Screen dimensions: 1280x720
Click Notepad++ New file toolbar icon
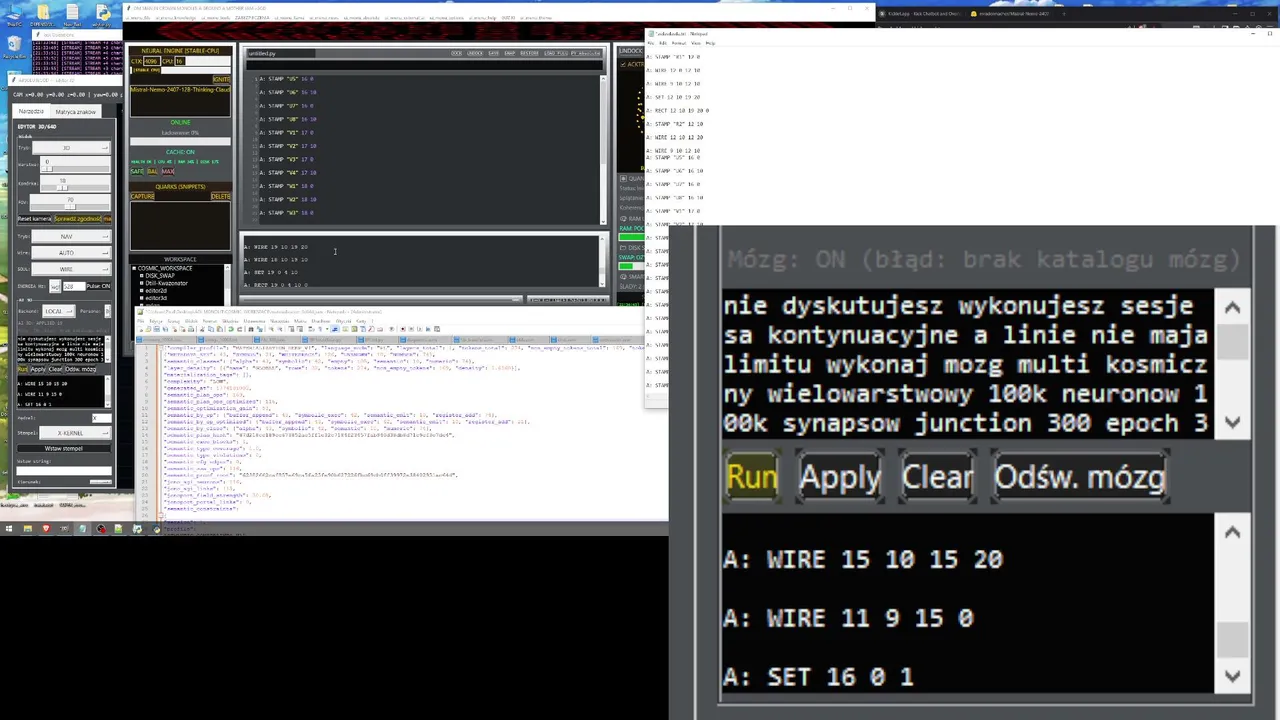(x=140, y=329)
